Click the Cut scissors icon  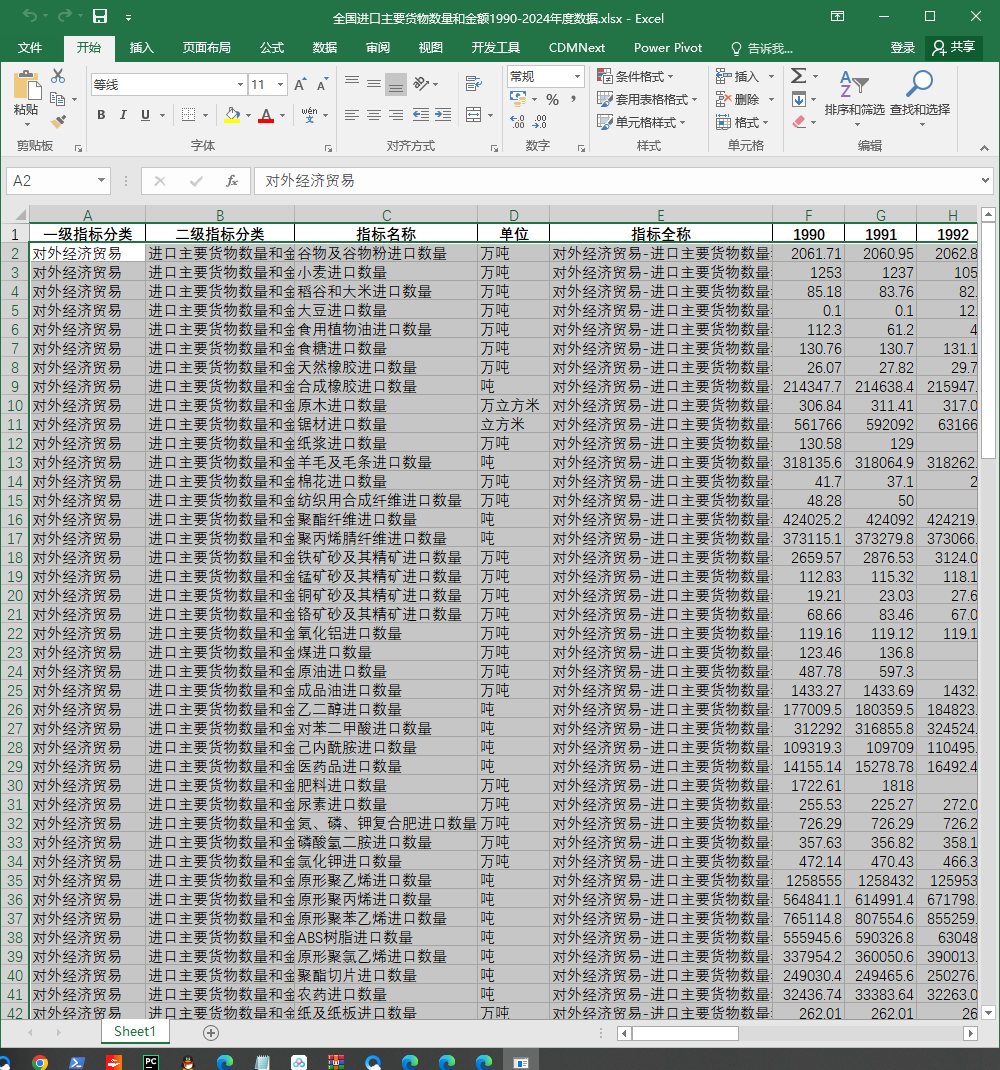pyautogui.click(x=59, y=76)
